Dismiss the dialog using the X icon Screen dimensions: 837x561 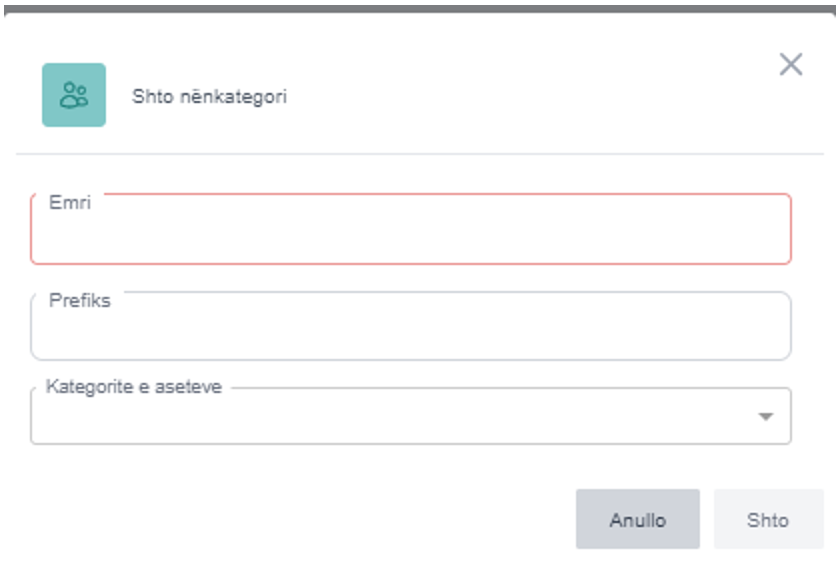[790, 65]
